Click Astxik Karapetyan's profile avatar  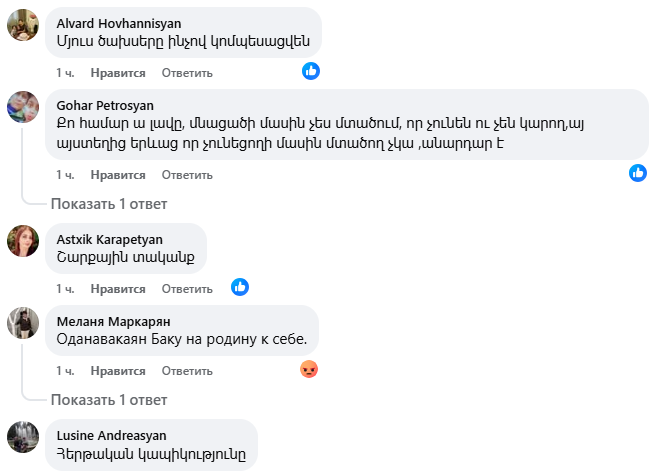[23, 241]
